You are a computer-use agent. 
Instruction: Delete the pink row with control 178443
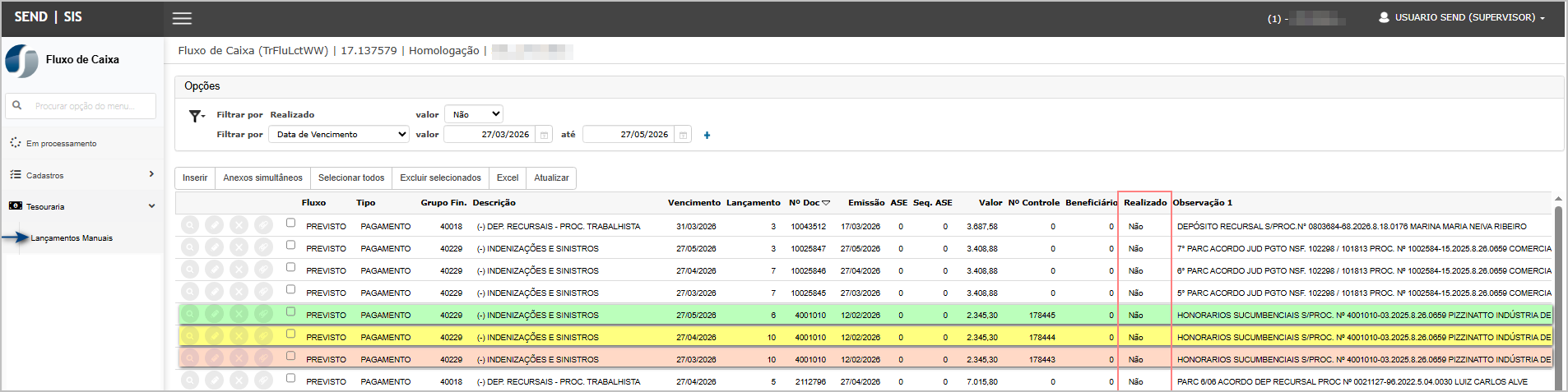[x=239, y=358]
